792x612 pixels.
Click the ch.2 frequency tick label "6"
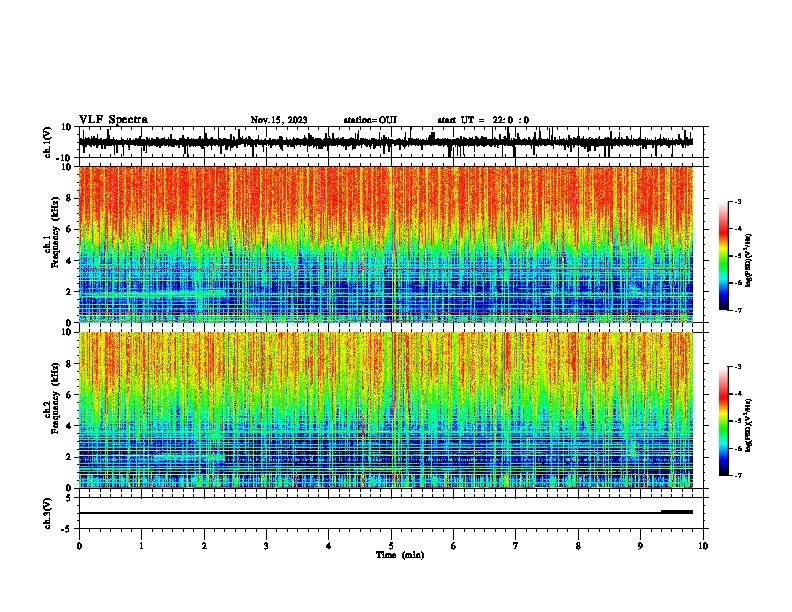coord(70,395)
